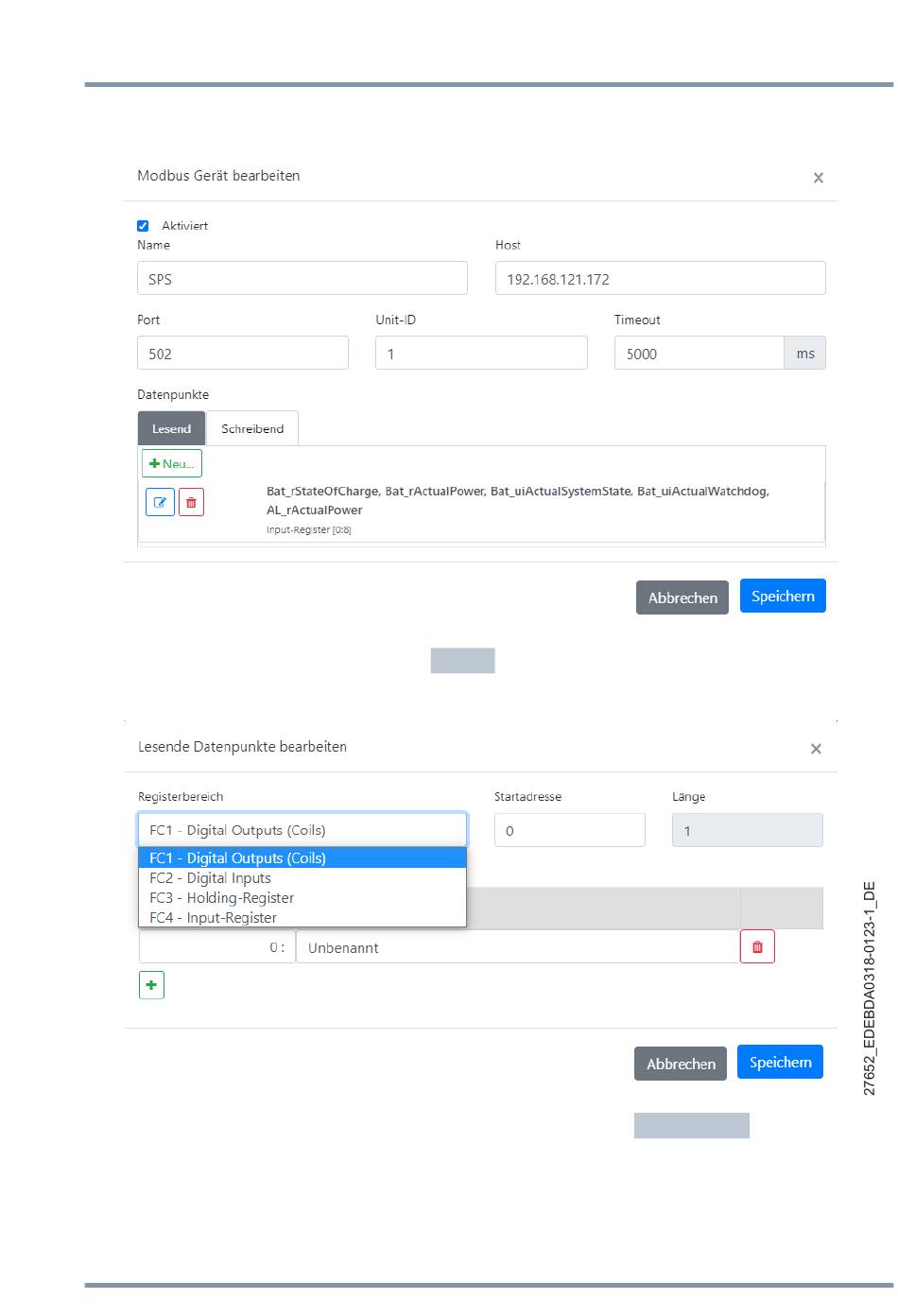Click the Startadresse input field
The image size is (898, 1316).
tap(570, 830)
